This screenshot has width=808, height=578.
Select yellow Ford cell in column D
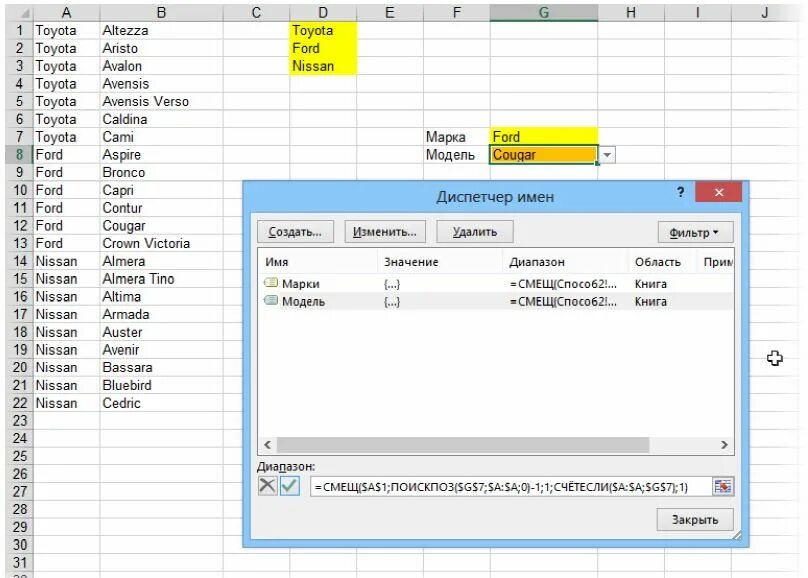click(x=323, y=48)
